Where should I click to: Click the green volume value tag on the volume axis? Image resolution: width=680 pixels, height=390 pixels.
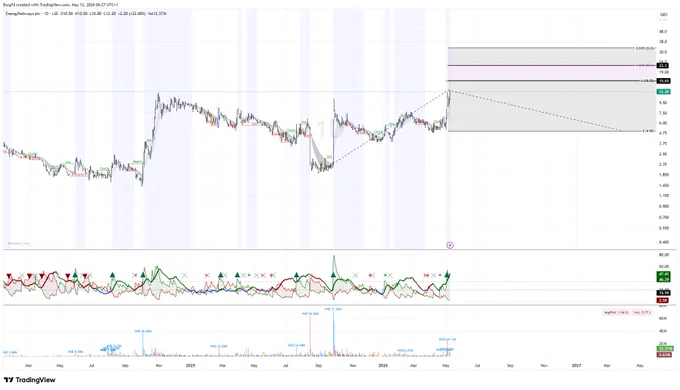pos(665,348)
